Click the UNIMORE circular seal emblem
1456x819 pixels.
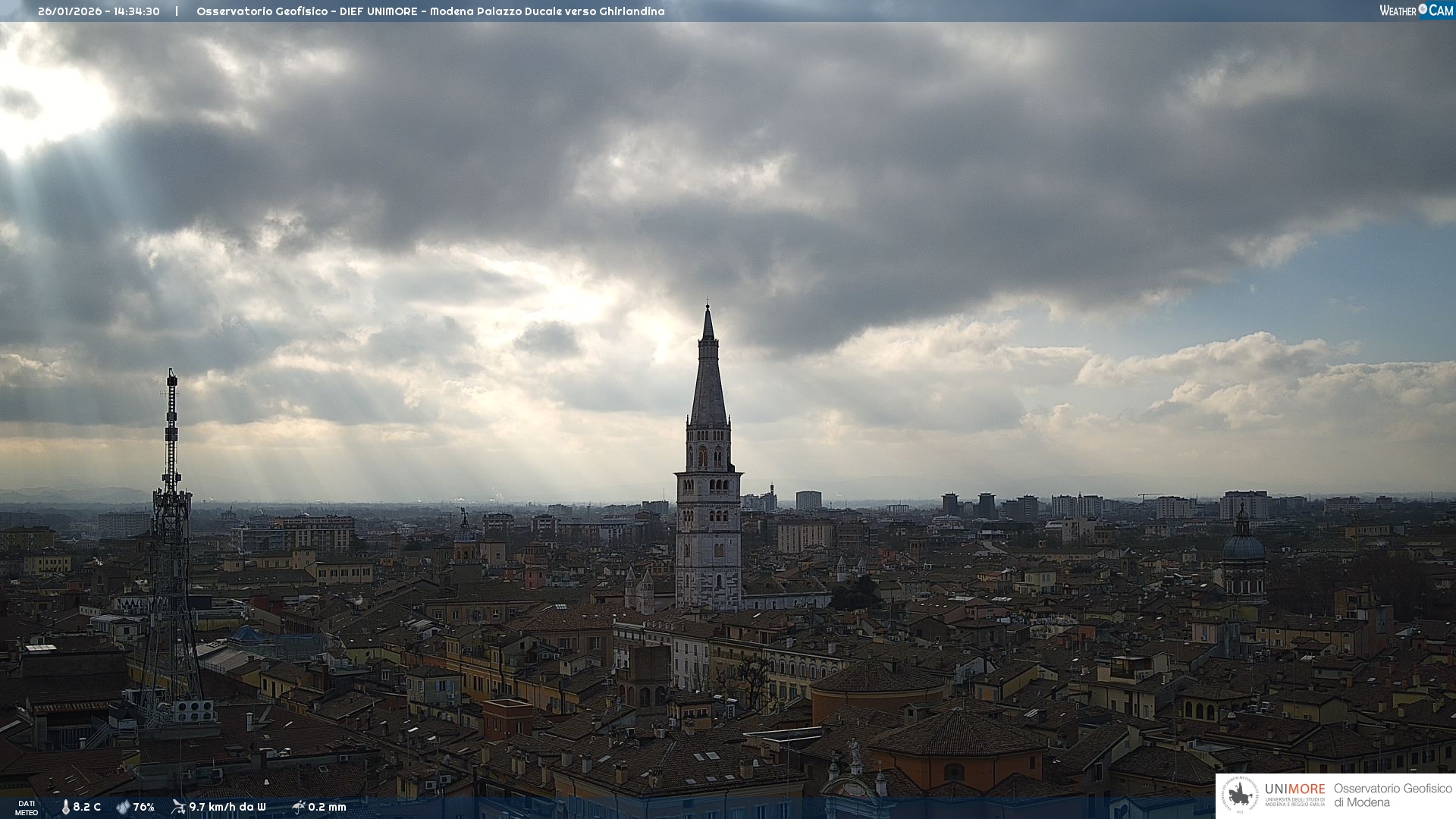1240,795
